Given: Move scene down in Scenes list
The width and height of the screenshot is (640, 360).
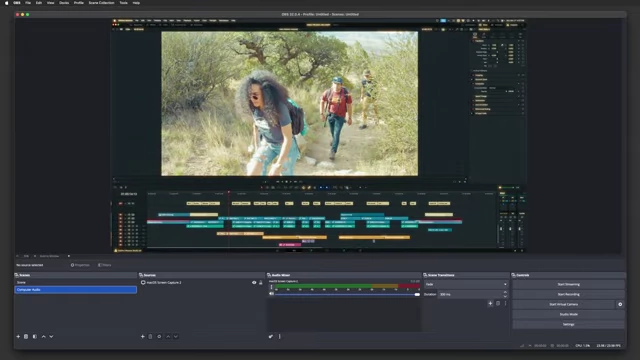Looking at the screenshot, I should (51, 336).
